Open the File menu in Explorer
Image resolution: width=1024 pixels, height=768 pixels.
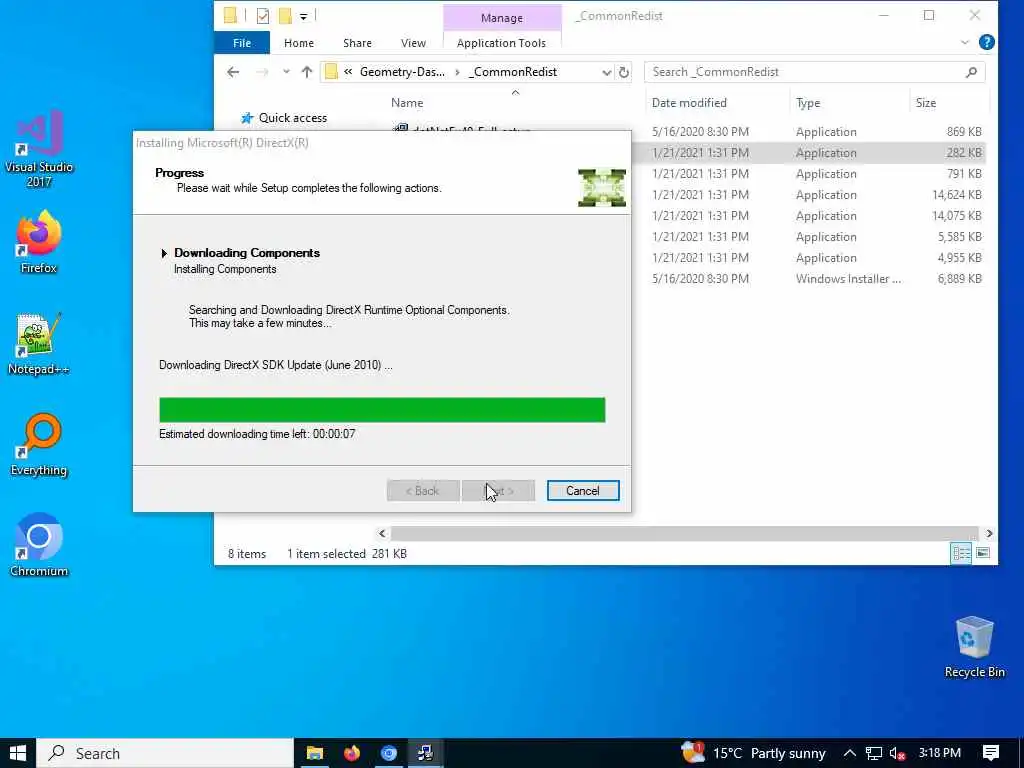tap(242, 42)
